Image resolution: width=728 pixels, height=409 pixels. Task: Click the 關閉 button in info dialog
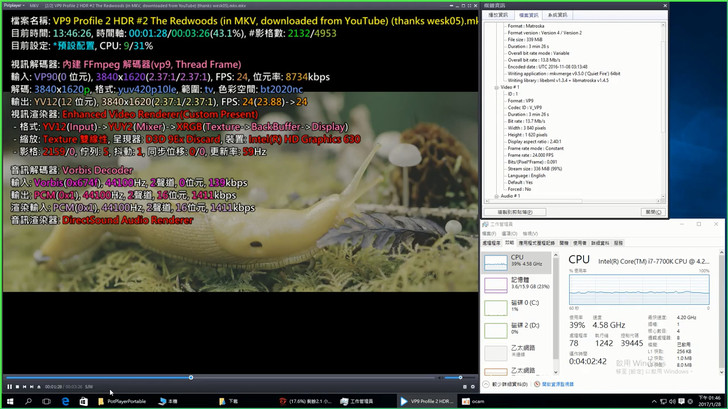652,212
